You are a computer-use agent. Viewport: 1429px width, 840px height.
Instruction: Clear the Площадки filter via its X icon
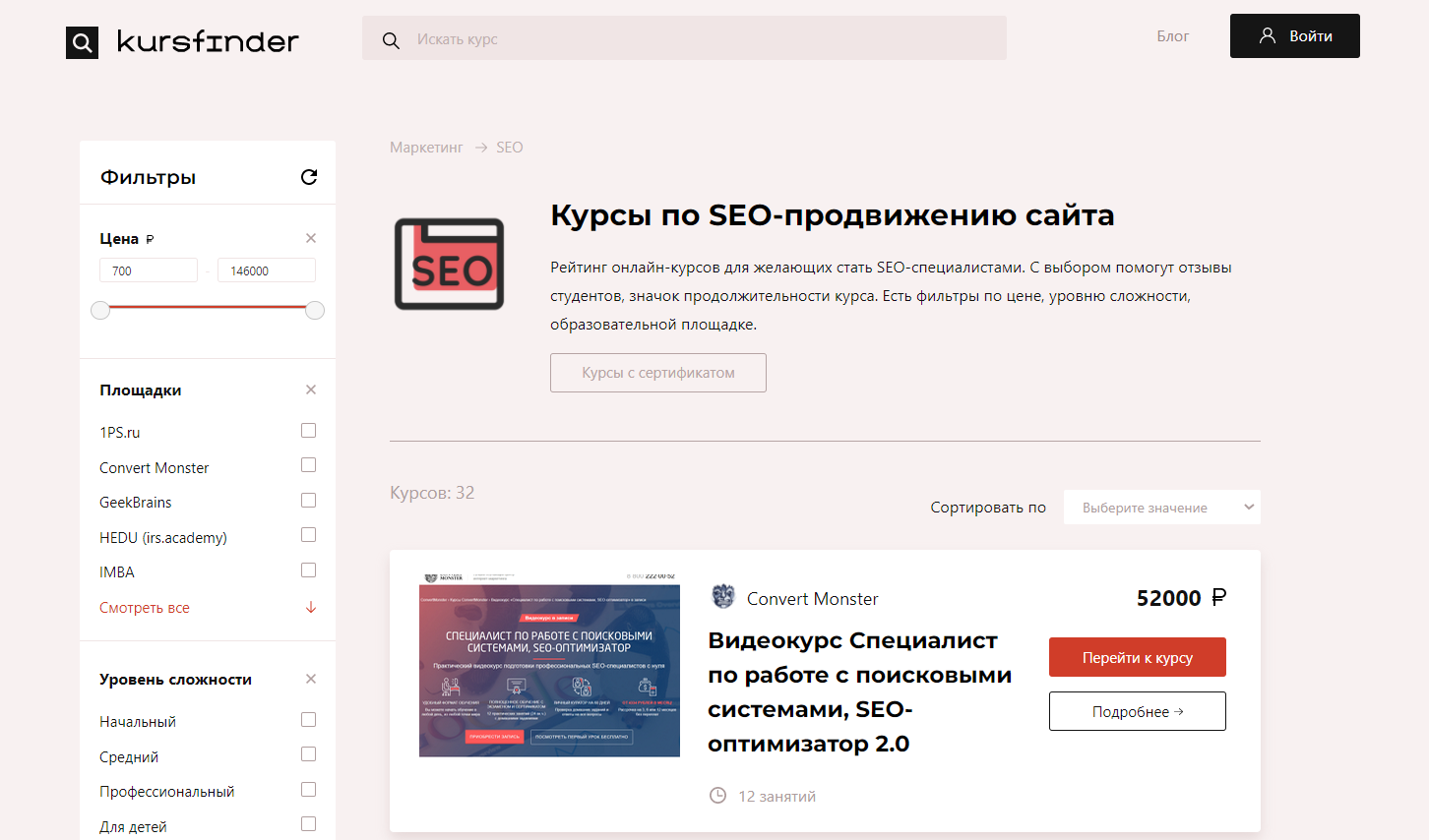(310, 390)
